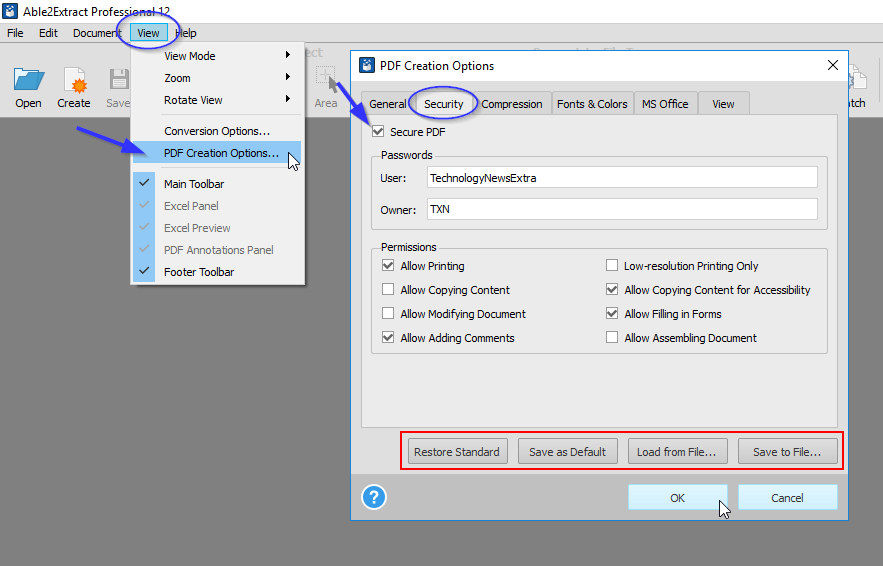Switch to the Fonts & Colors tab
Screen dimensions: 883x566
pyautogui.click(x=592, y=104)
